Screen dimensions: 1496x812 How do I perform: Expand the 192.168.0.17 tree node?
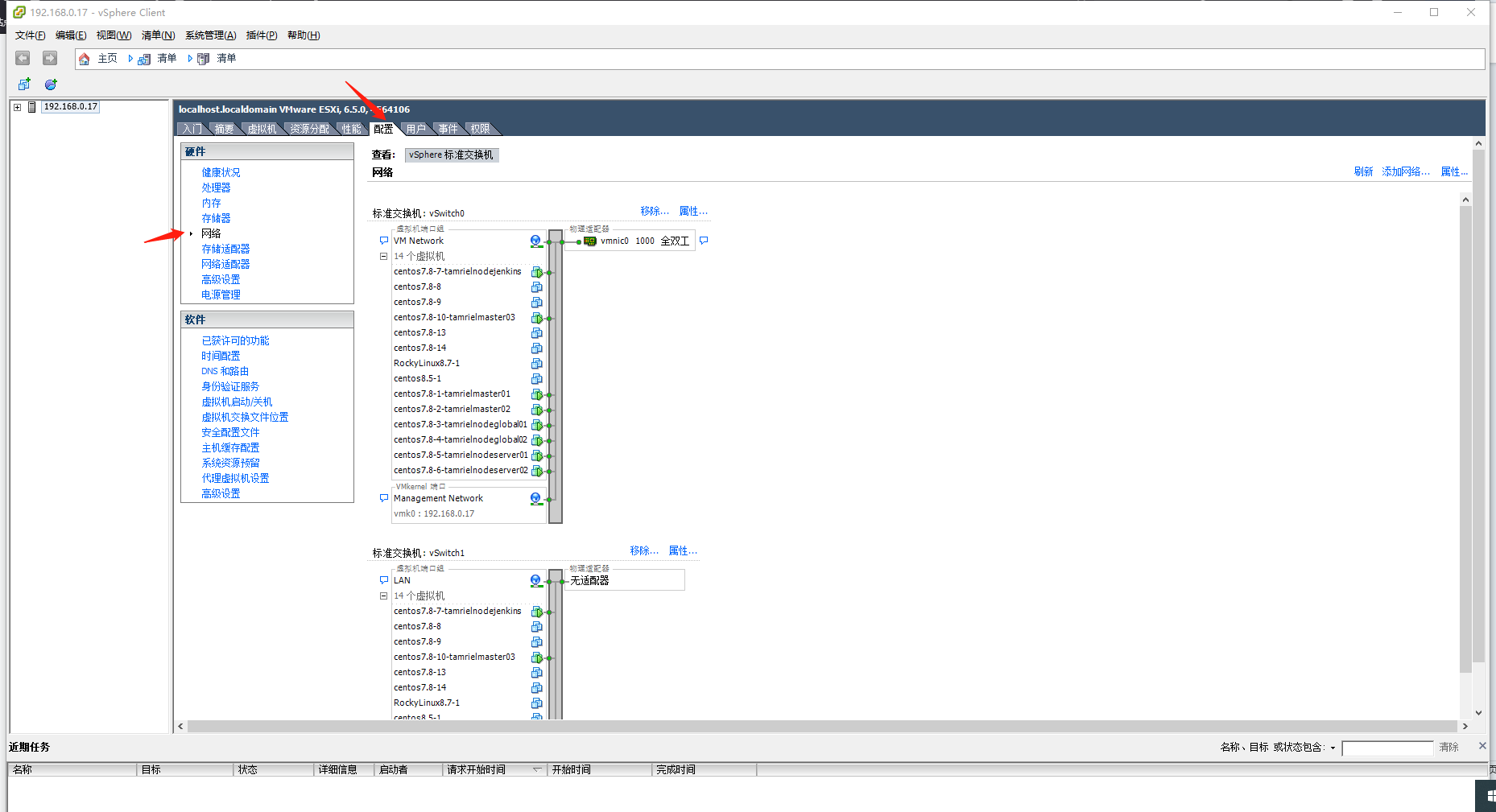(x=17, y=107)
